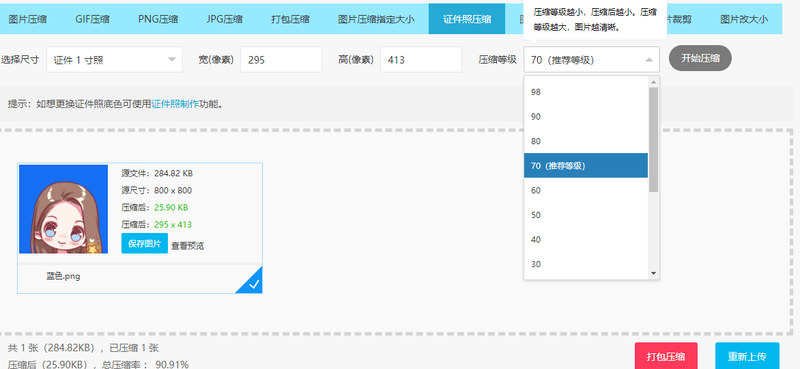
Task: Click the 打包压缩 red button
Action: click(x=666, y=356)
